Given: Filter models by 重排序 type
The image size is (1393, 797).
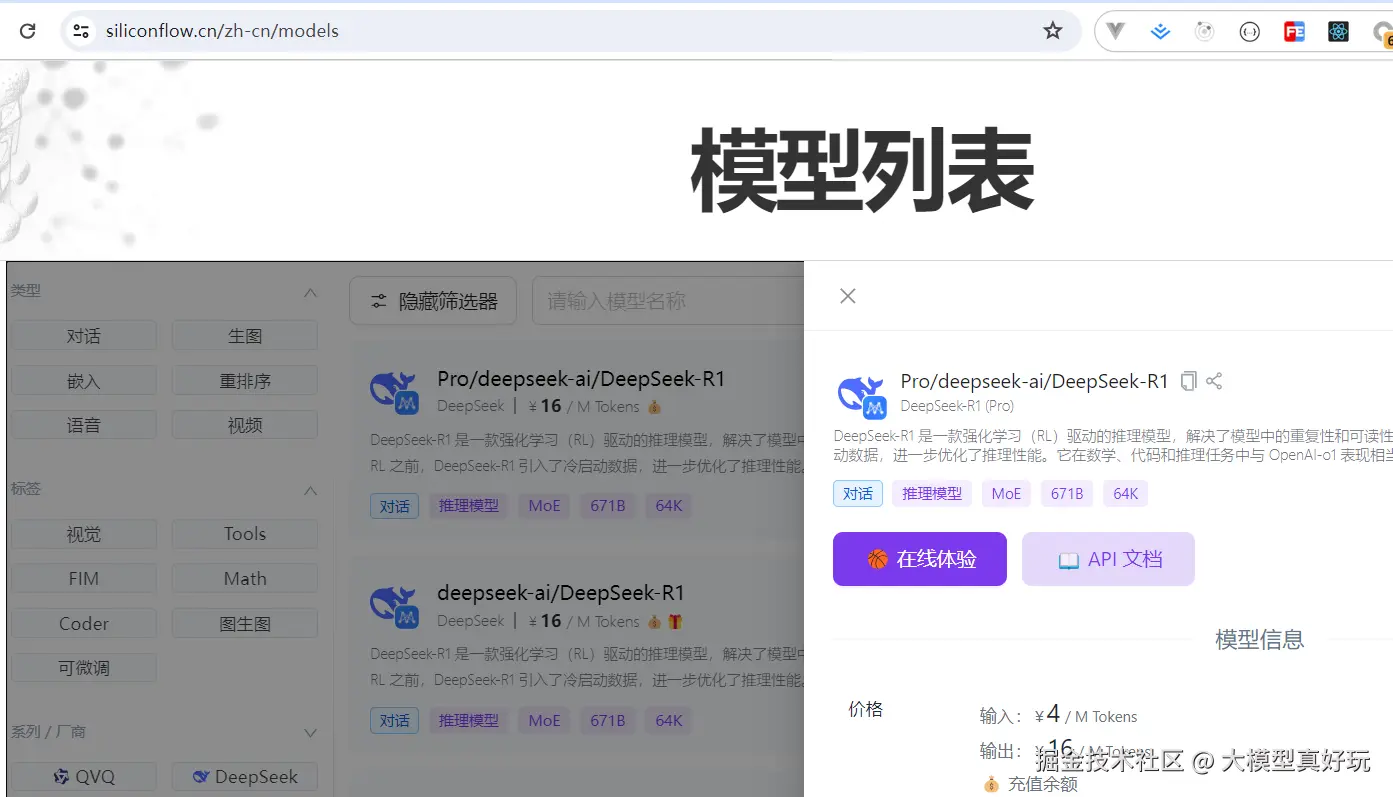Looking at the screenshot, I should click(245, 381).
